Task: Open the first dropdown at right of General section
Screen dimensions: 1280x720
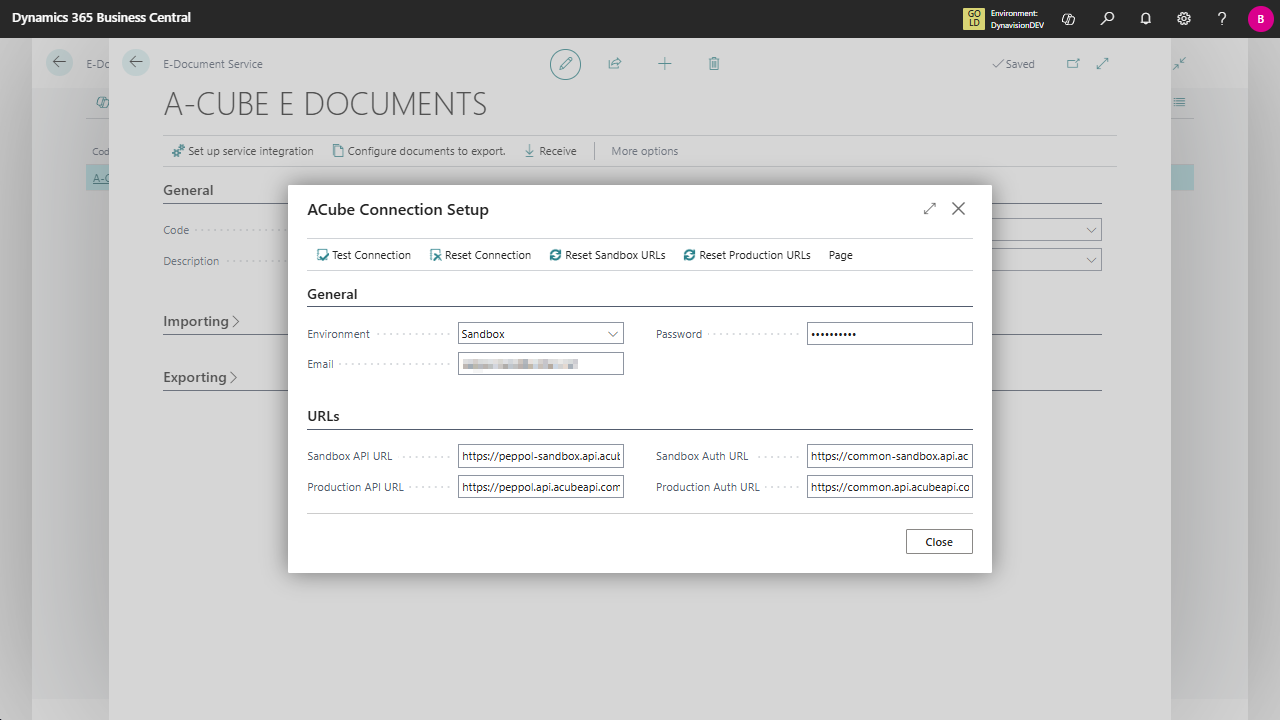Action: pos(1090,230)
